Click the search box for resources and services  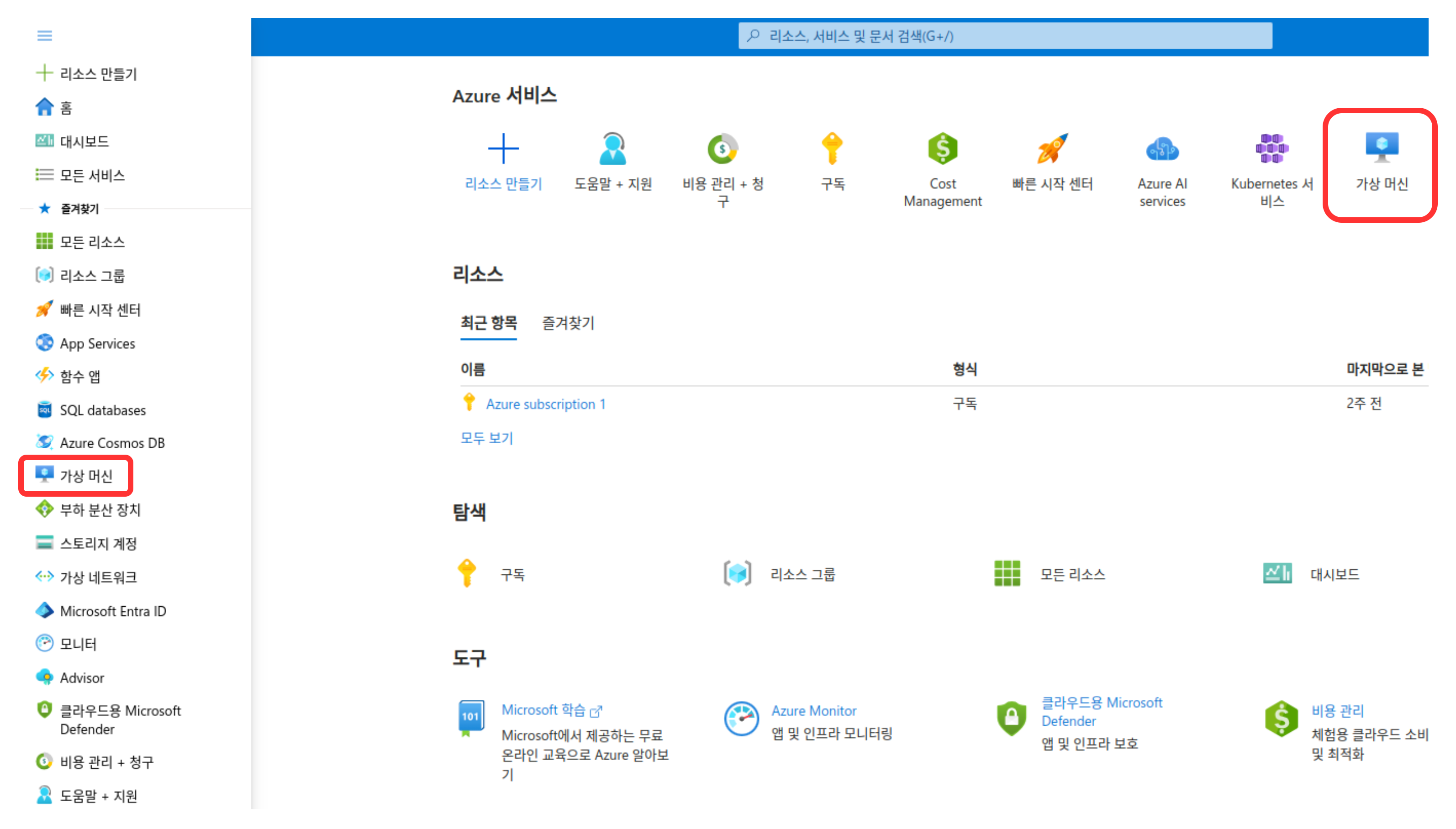[1004, 36]
